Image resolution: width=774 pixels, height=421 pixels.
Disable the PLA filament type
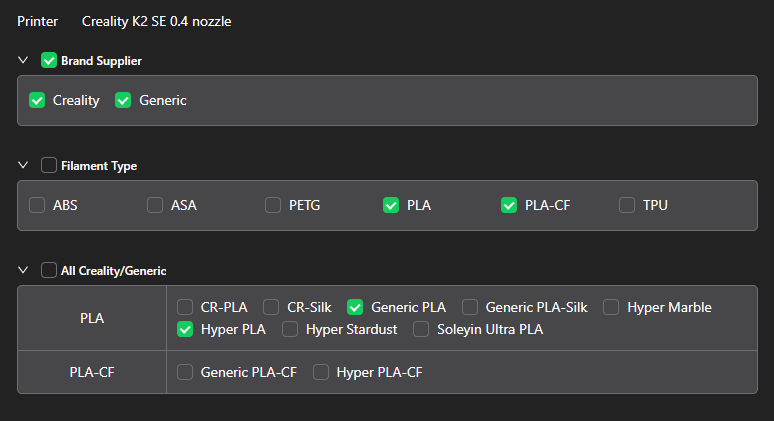tap(391, 205)
